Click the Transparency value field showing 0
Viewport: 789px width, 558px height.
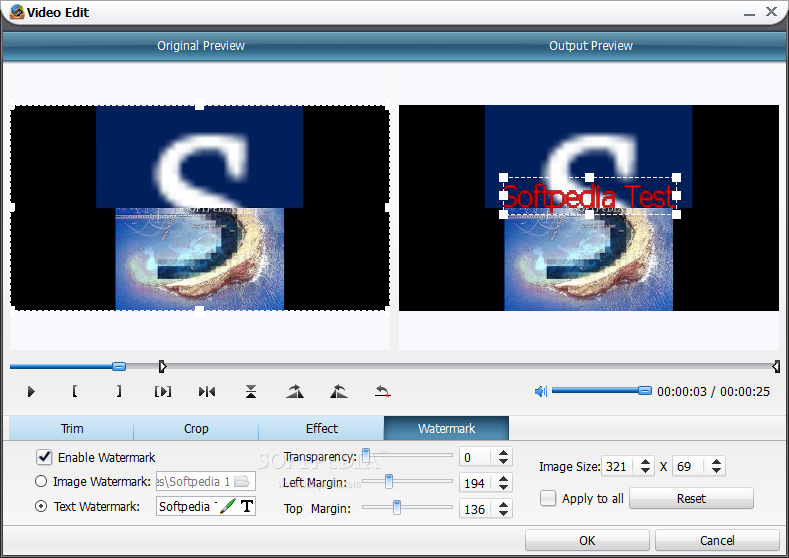coord(477,457)
